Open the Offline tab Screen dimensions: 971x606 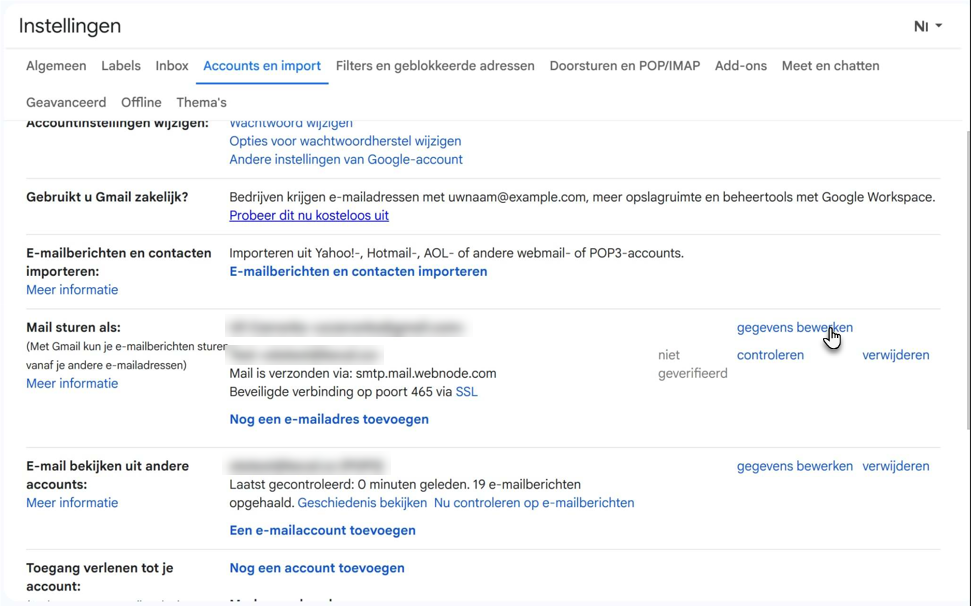click(x=141, y=102)
